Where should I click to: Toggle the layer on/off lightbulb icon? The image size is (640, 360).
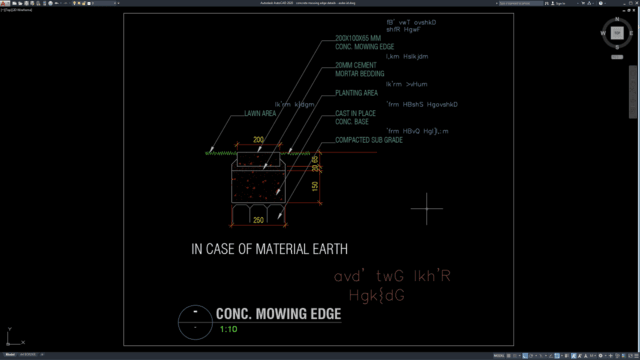point(74,3)
